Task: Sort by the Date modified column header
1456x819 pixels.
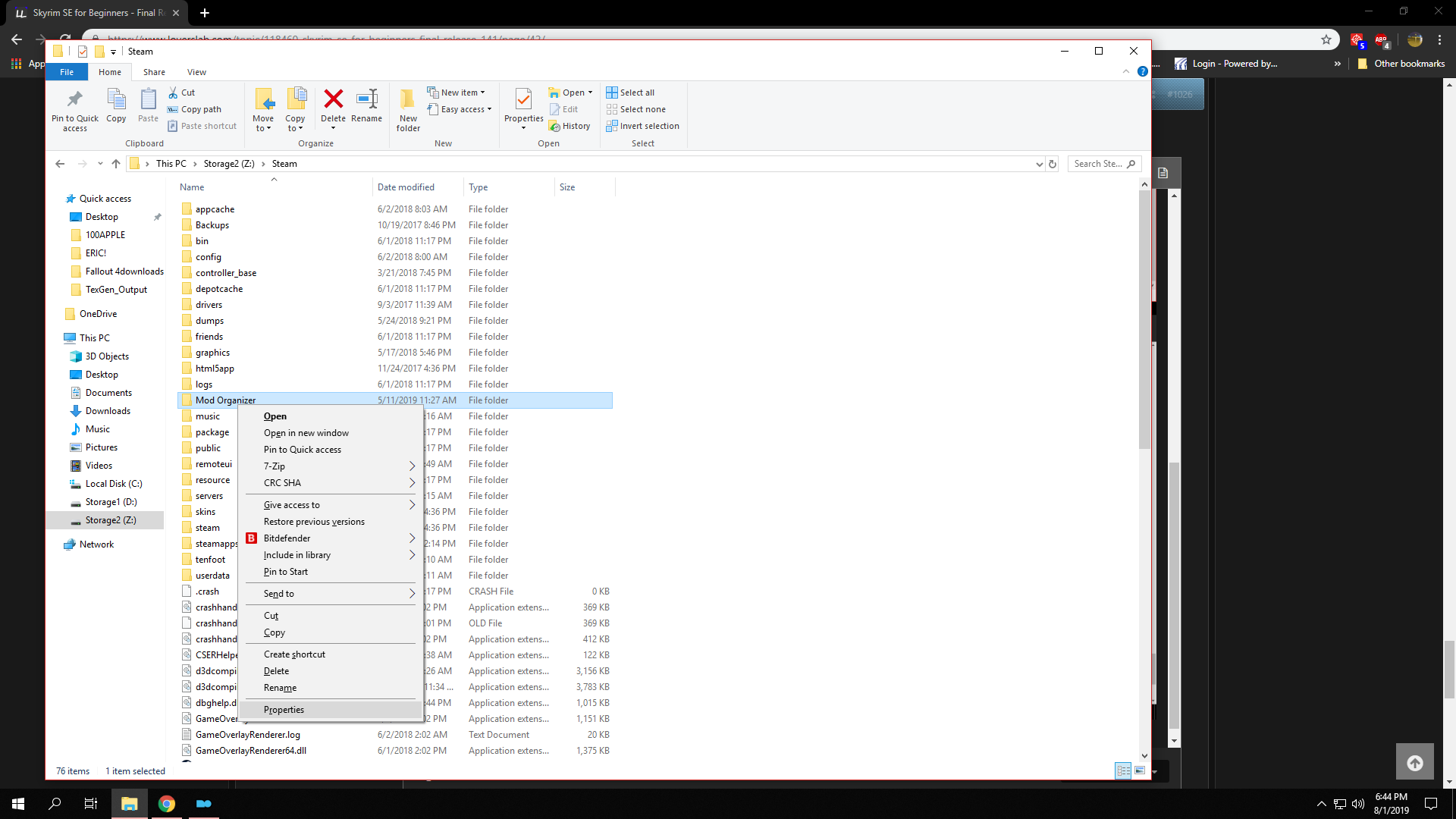Action: point(418,187)
